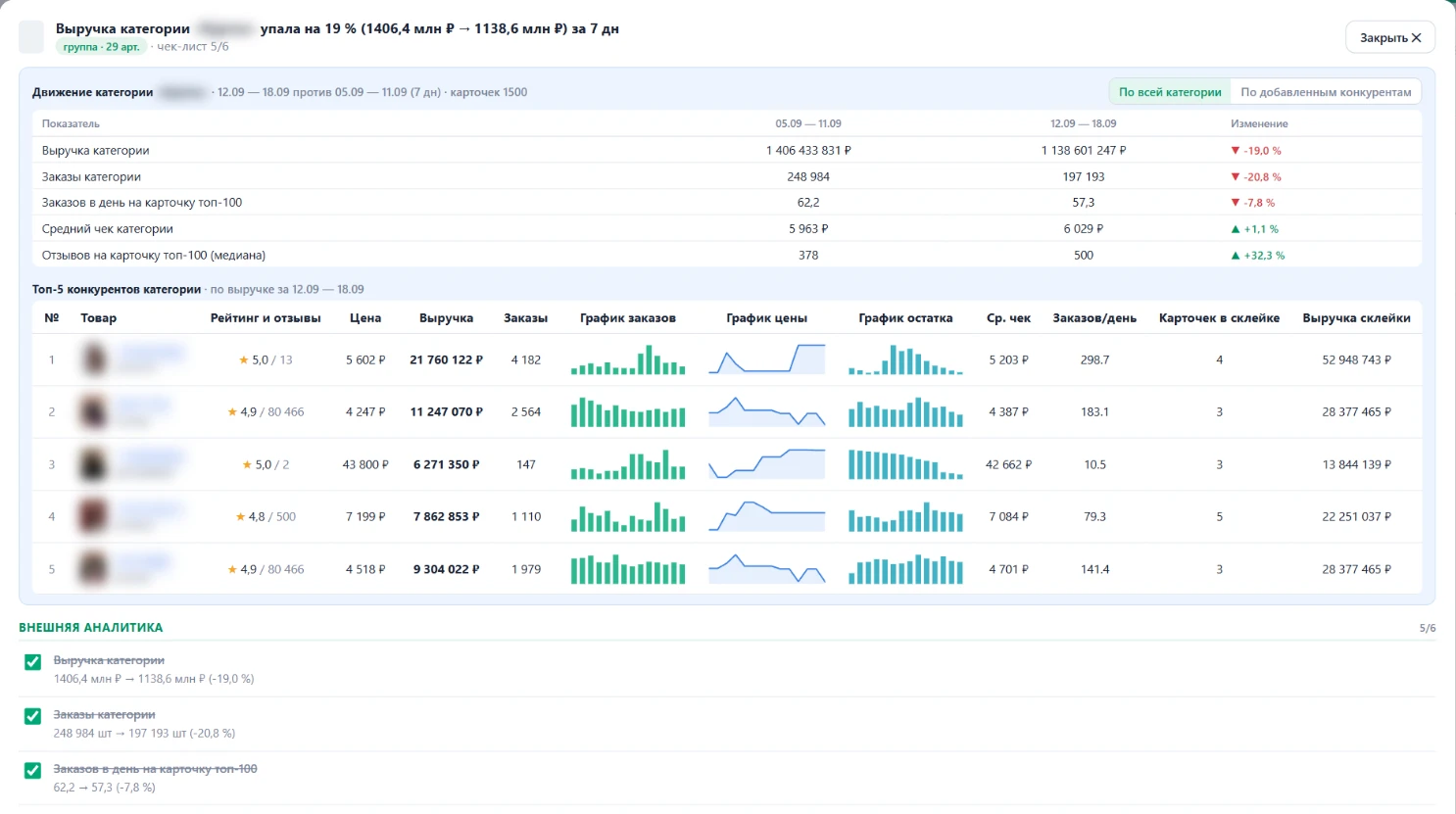Click the Отзывов на карточку топ-100 row label

[x=154, y=256]
